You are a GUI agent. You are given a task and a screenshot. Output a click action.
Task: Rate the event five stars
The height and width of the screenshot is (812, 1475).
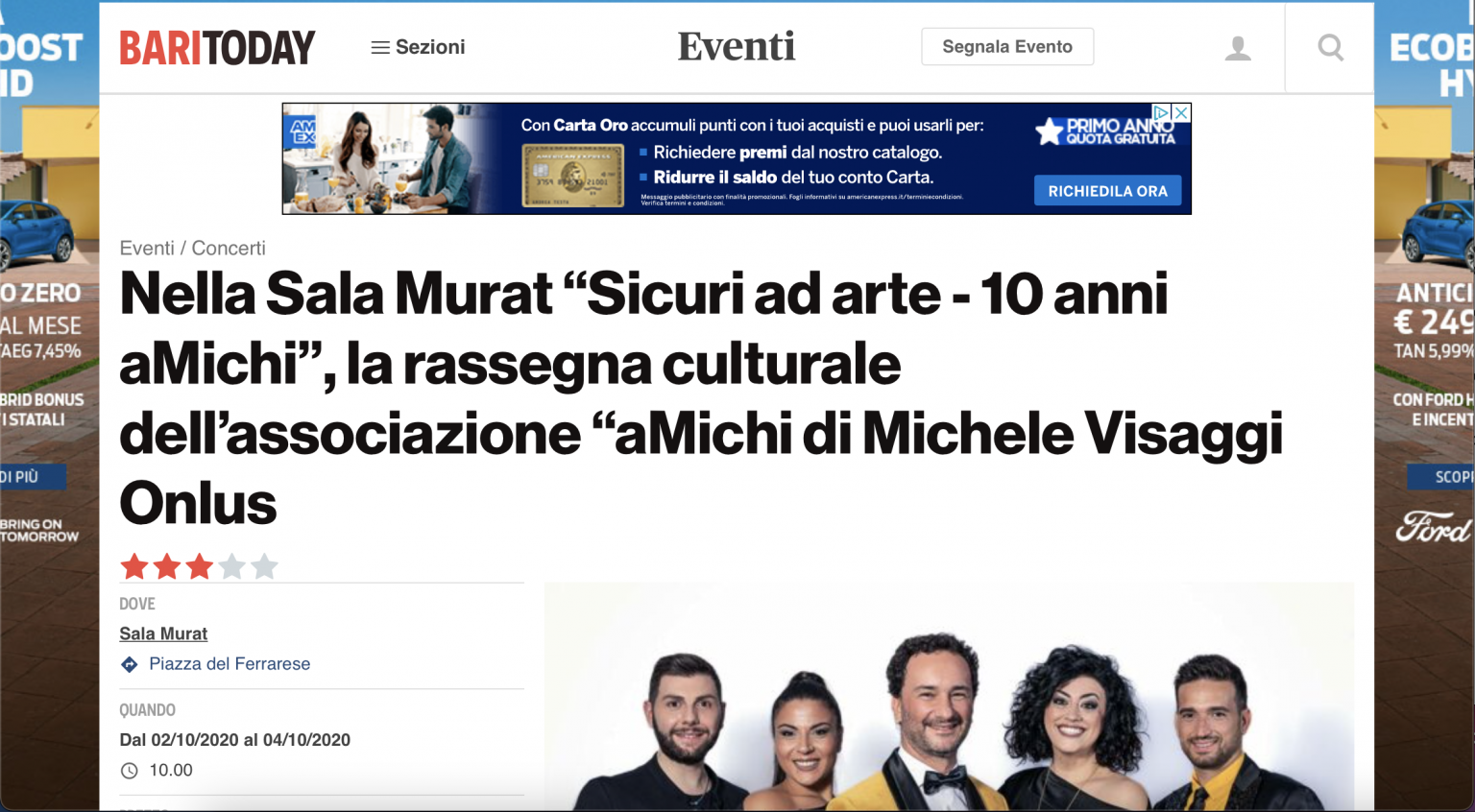(264, 566)
